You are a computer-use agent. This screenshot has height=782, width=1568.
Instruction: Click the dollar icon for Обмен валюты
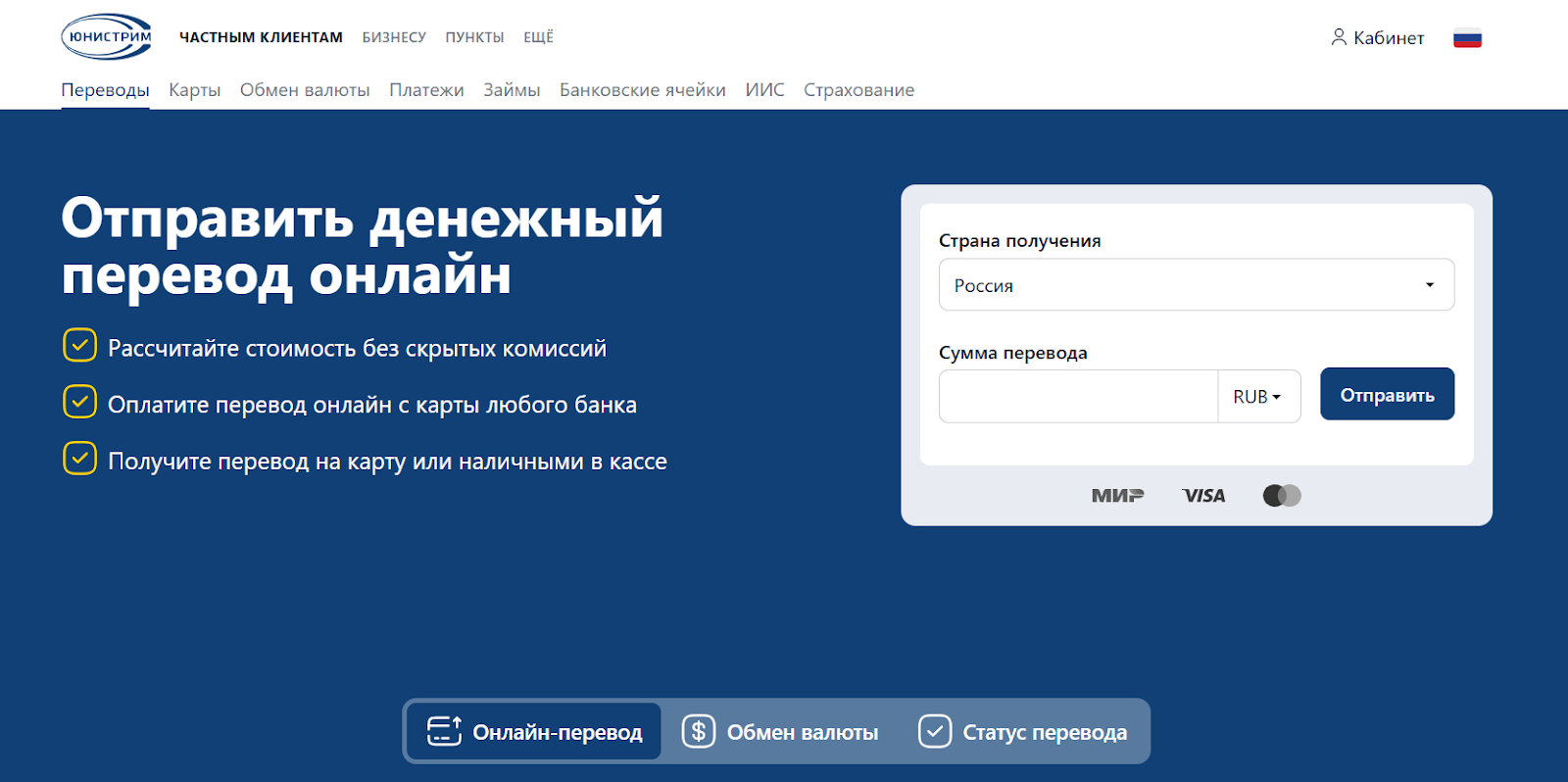[698, 731]
